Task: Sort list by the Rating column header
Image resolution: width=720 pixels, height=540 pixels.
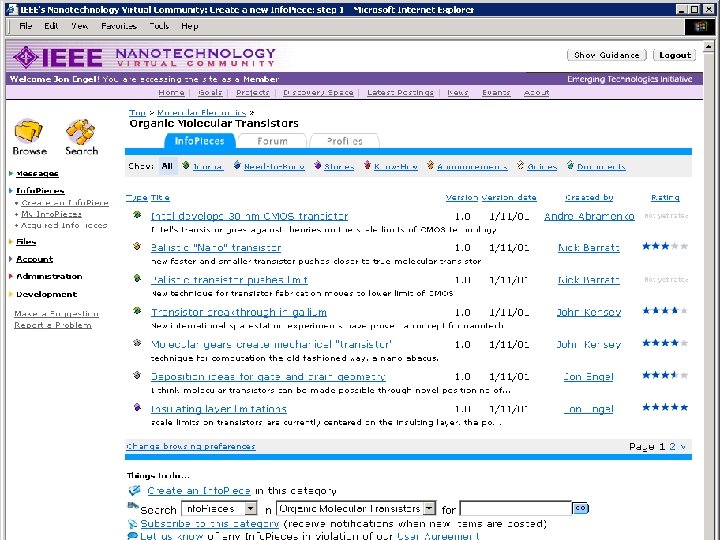Action: (665, 197)
